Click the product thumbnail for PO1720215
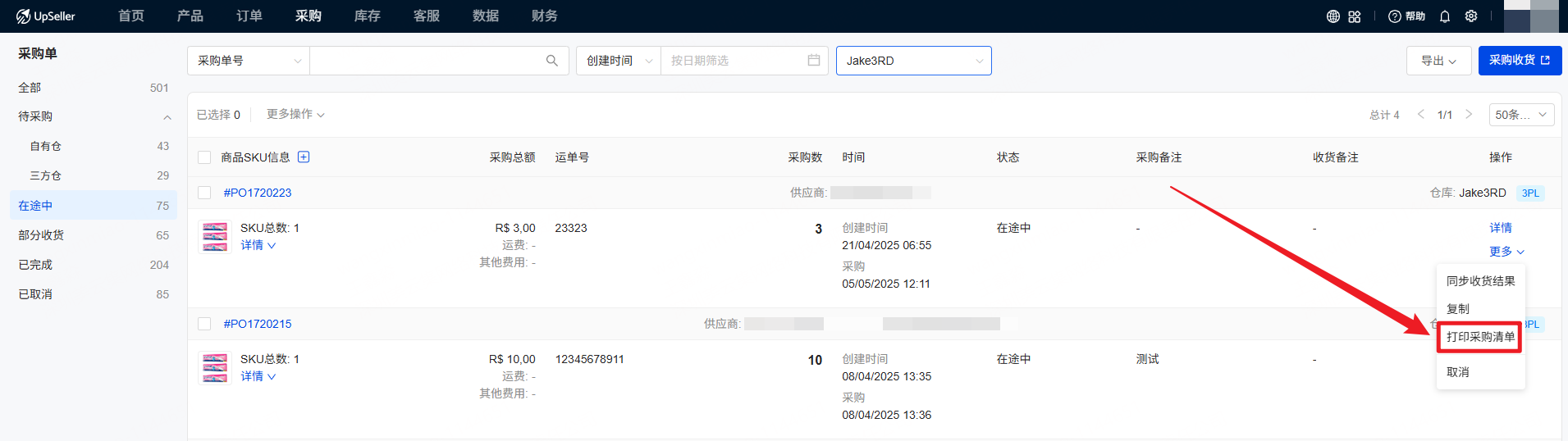The width and height of the screenshot is (1568, 441). click(215, 368)
